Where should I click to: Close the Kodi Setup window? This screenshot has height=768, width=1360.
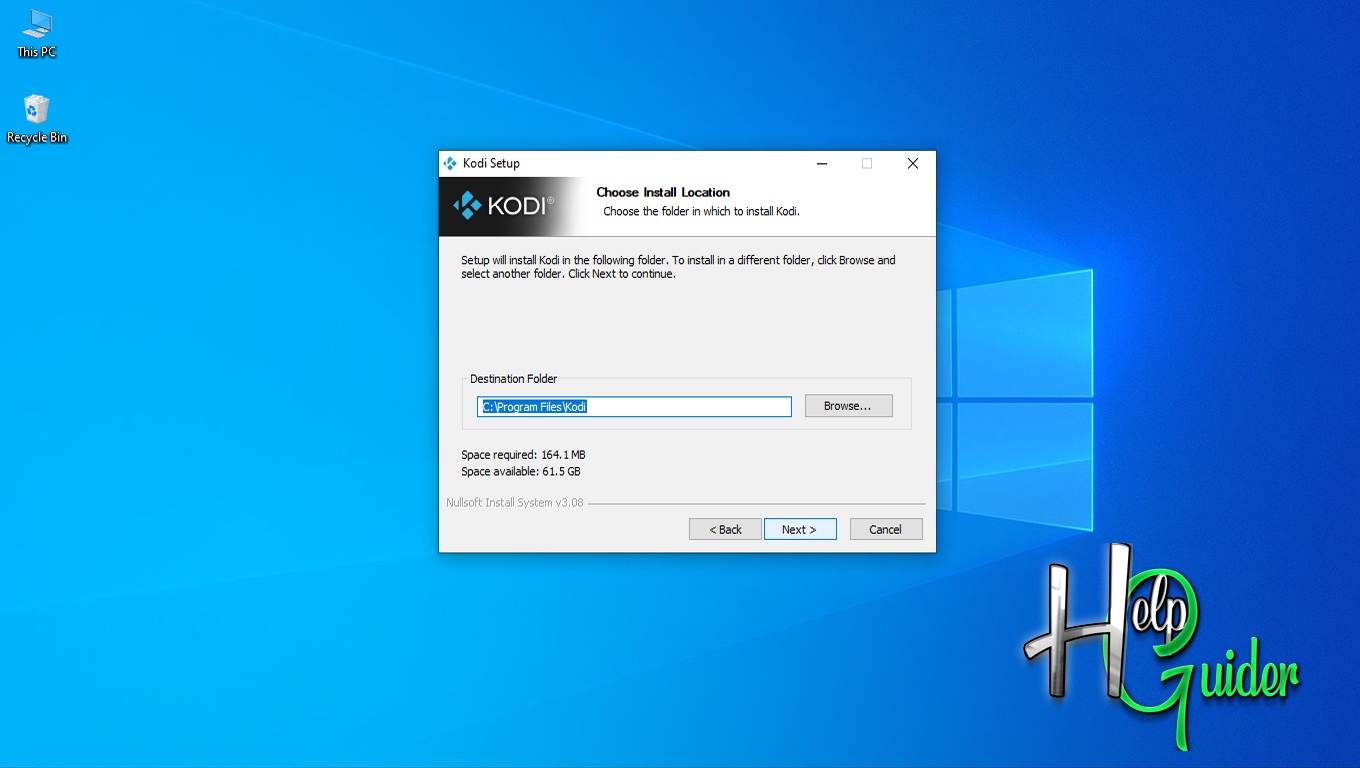pos(913,164)
